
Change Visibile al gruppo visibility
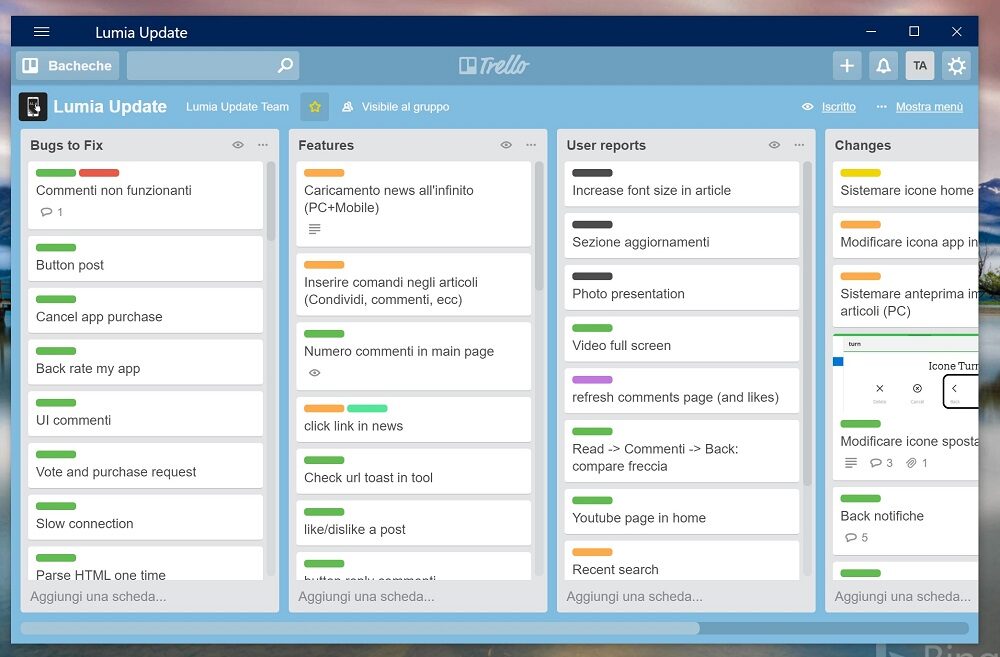[x=406, y=107]
